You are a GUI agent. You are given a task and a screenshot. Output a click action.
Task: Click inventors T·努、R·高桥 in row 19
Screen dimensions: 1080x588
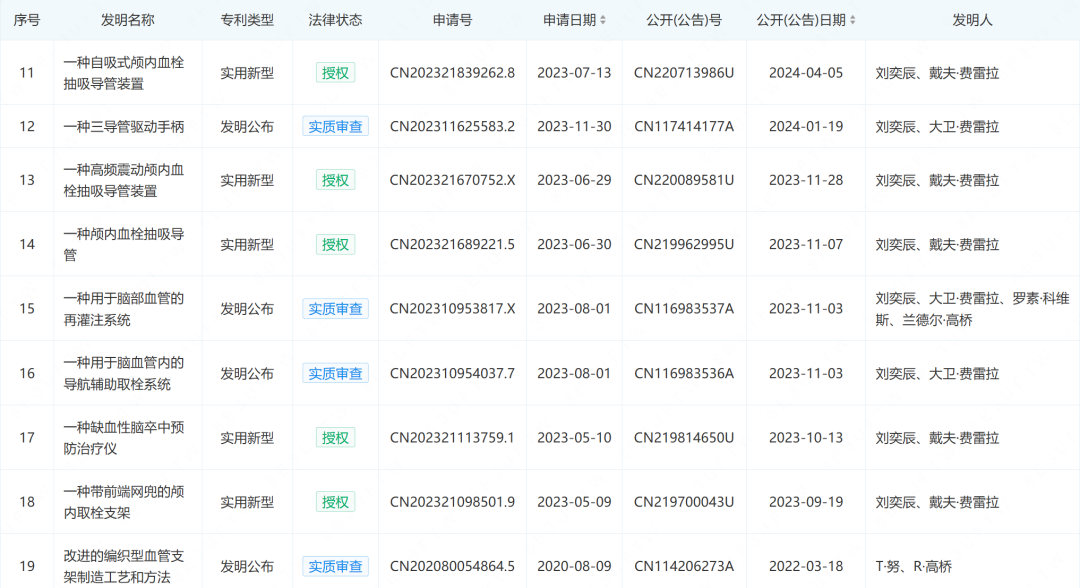[x=915, y=566]
